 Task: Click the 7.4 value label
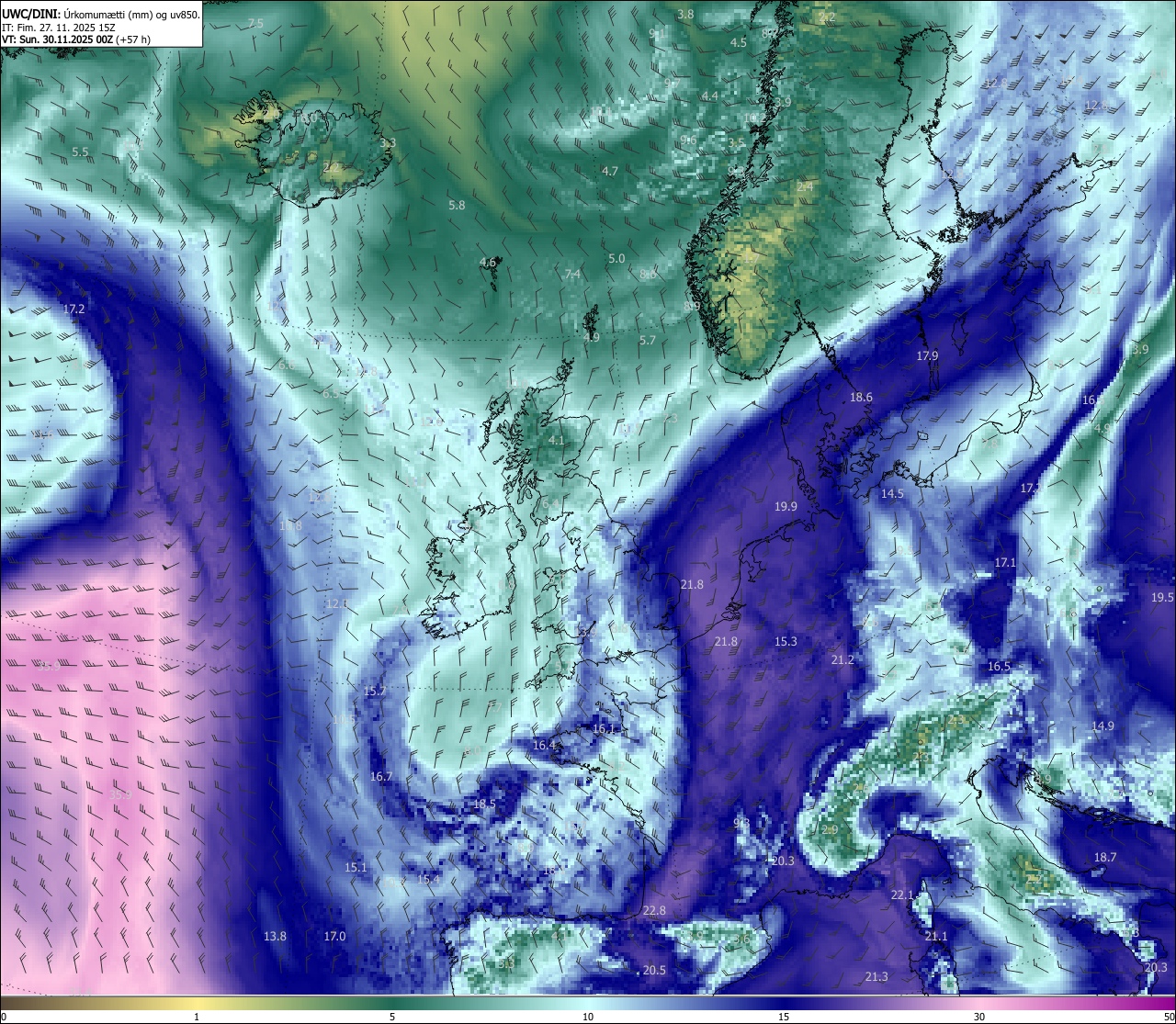click(x=573, y=275)
